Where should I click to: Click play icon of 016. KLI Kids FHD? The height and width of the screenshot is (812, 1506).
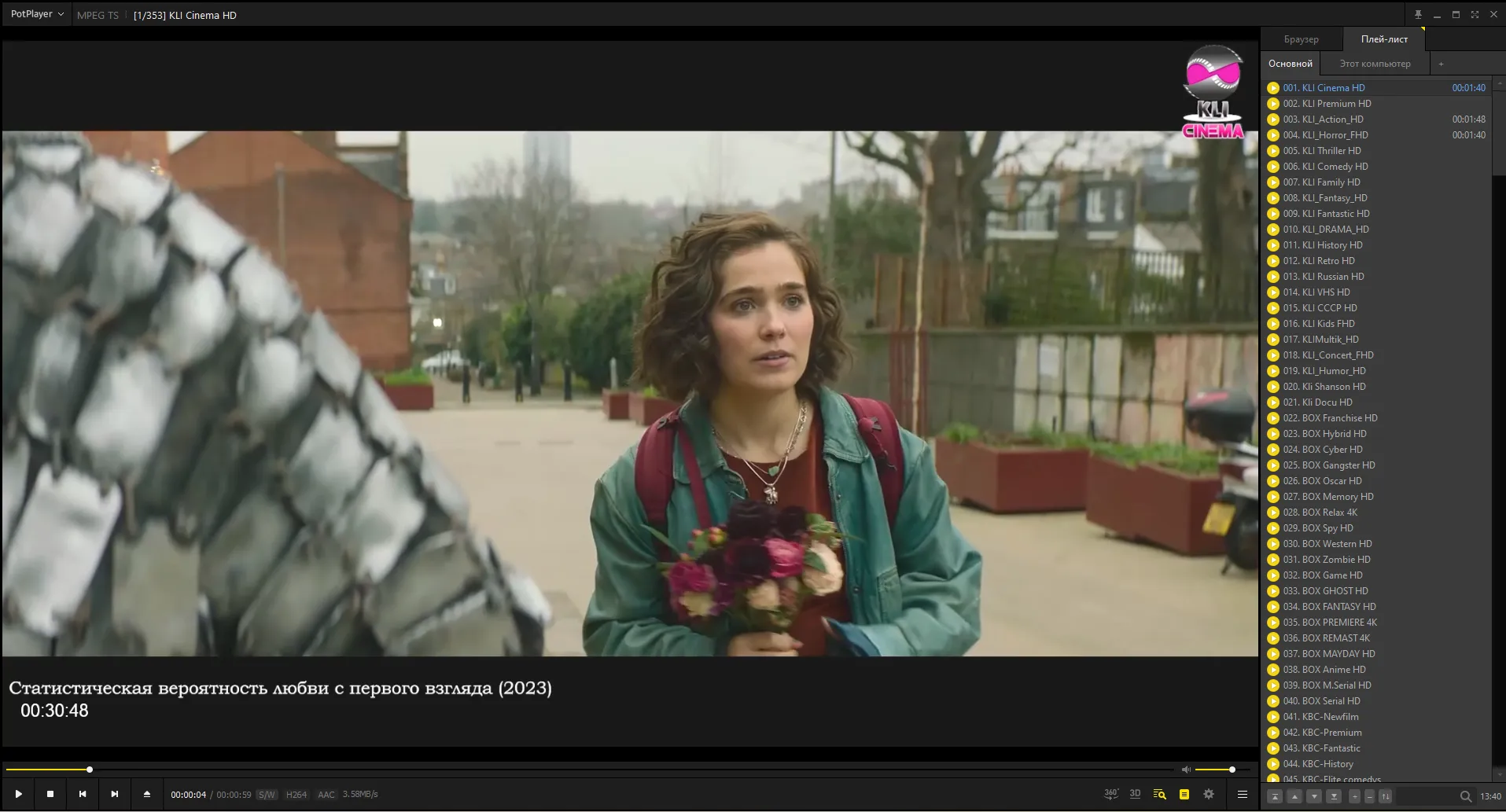(x=1273, y=324)
